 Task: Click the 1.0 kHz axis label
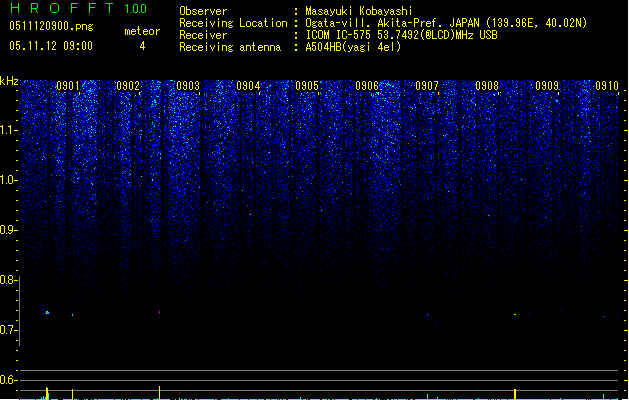9,180
